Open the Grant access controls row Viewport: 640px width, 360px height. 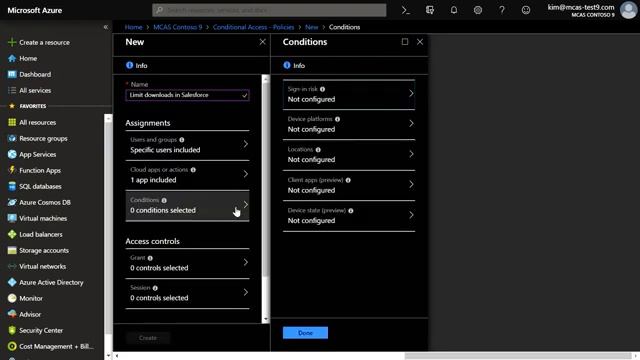pyautogui.click(x=187, y=263)
